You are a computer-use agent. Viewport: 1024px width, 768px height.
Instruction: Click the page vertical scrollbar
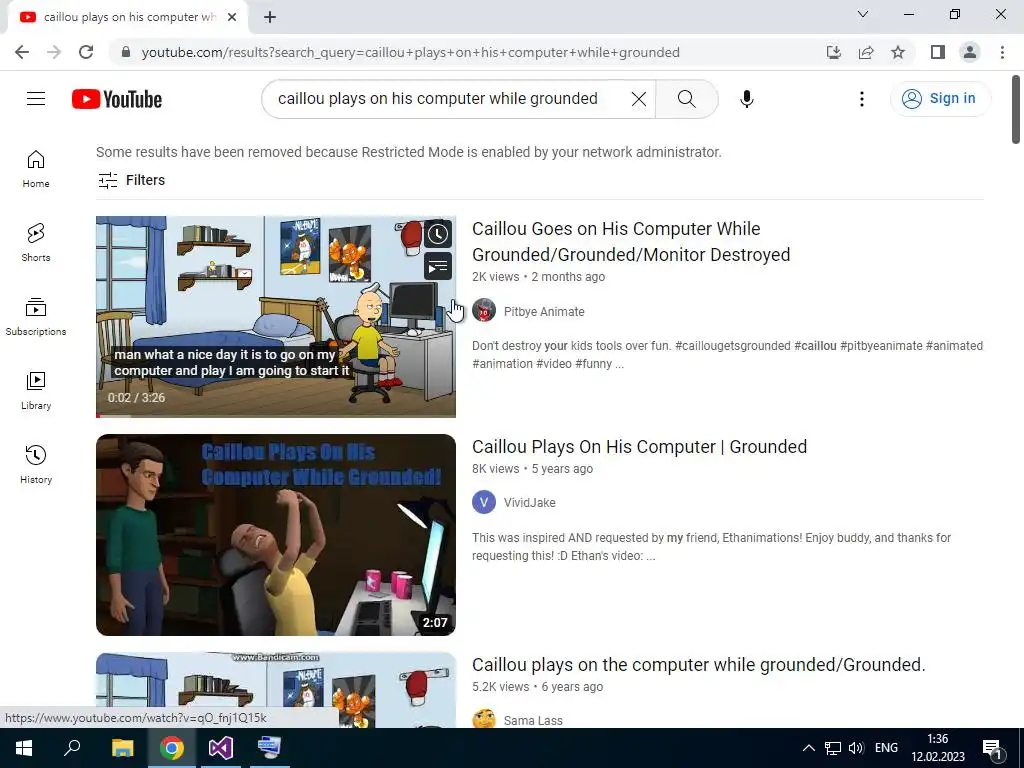coord(1016,110)
